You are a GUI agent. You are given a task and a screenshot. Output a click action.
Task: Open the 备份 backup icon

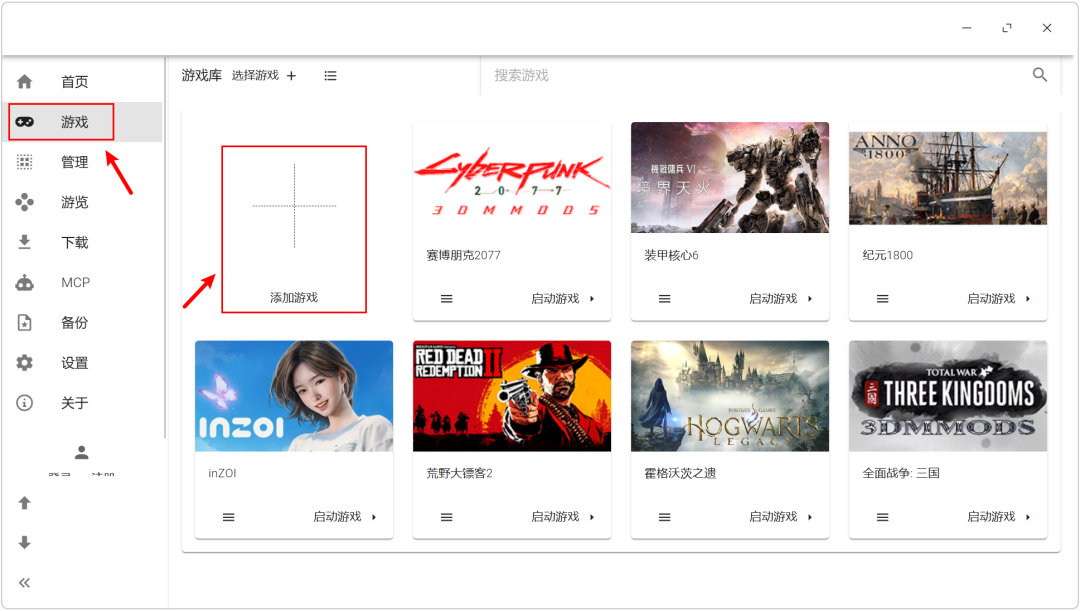click(25, 322)
